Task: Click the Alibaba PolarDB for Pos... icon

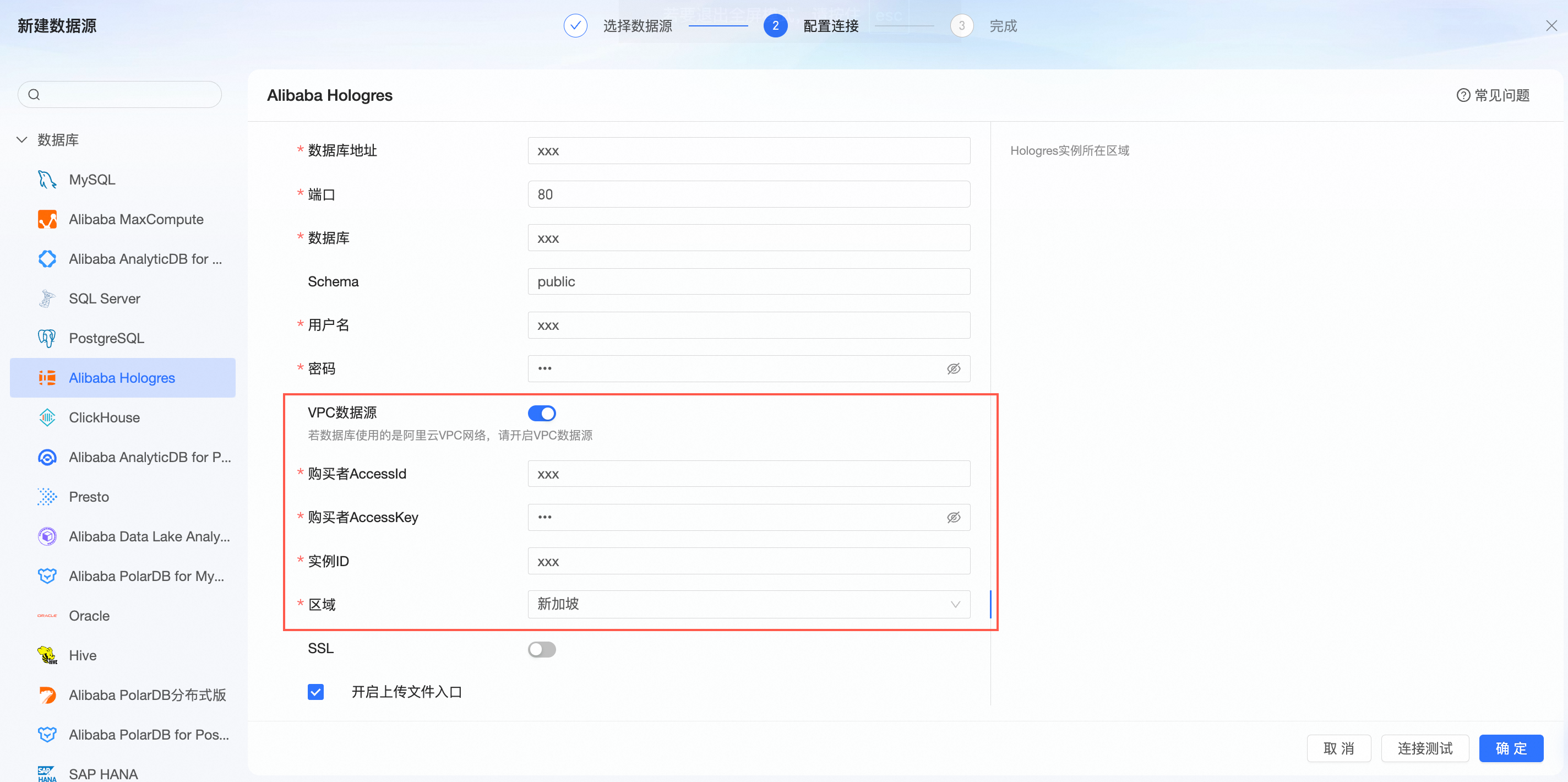Action: click(47, 735)
